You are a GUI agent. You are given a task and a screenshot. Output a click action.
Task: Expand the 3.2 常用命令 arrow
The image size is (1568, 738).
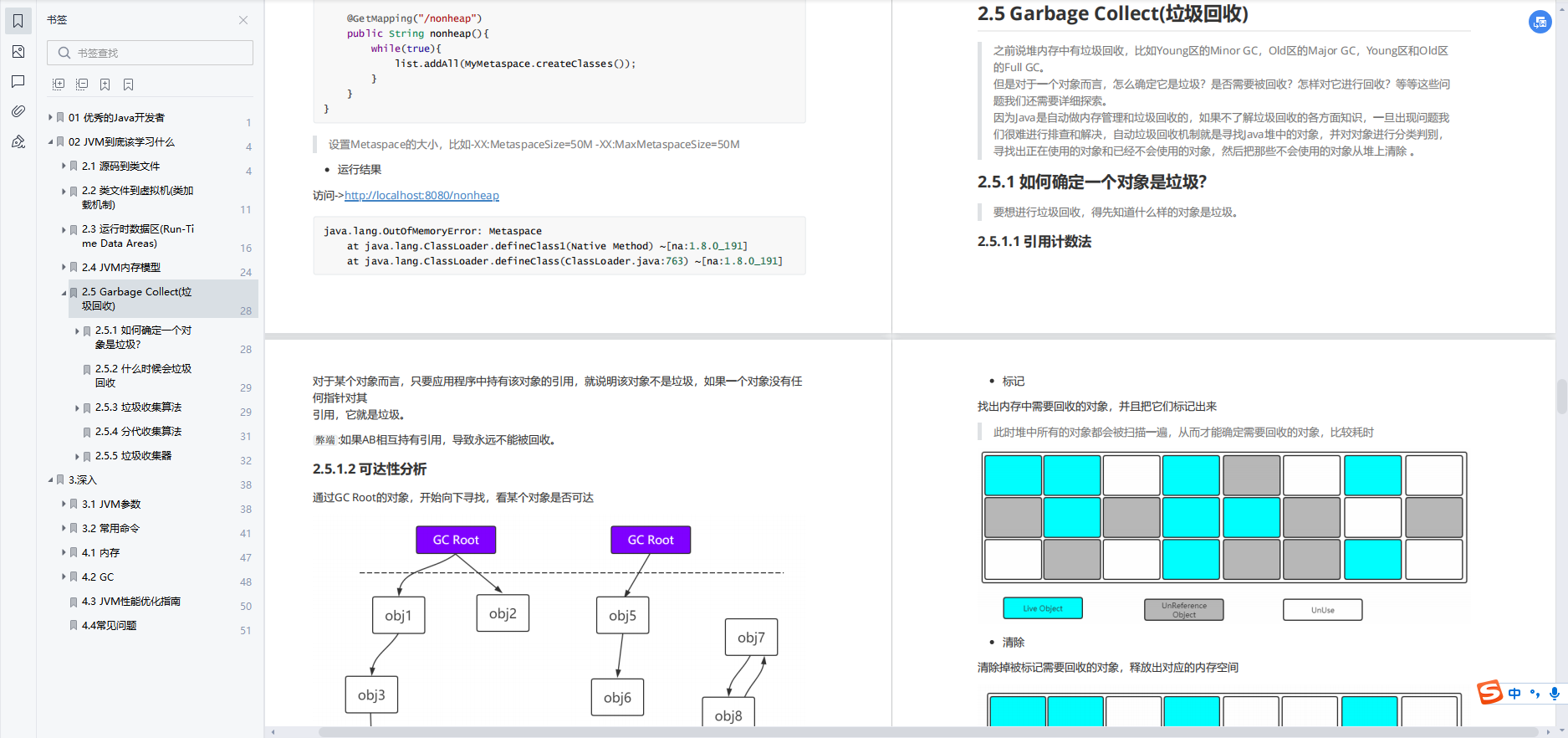64,529
